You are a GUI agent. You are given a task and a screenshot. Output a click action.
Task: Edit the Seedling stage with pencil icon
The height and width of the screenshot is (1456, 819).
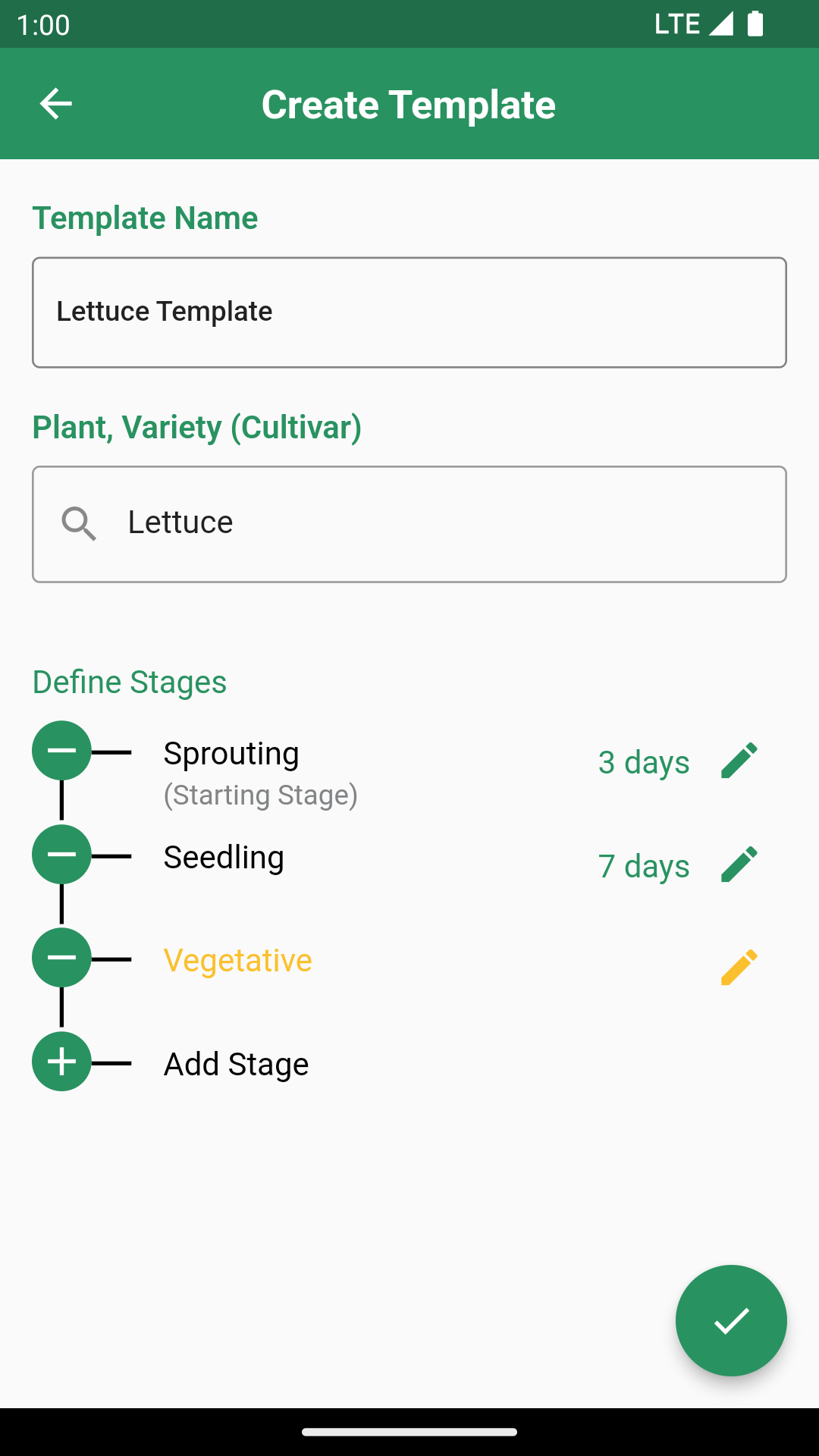pos(739,864)
